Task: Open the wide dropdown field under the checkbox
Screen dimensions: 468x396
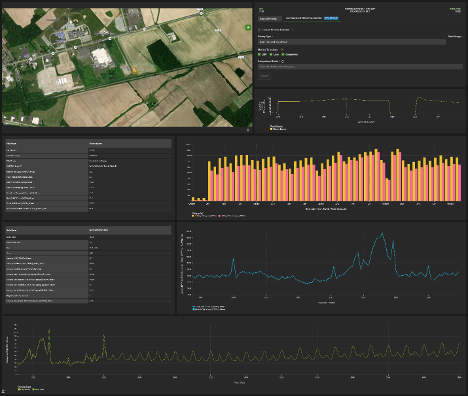Action: pos(352,42)
